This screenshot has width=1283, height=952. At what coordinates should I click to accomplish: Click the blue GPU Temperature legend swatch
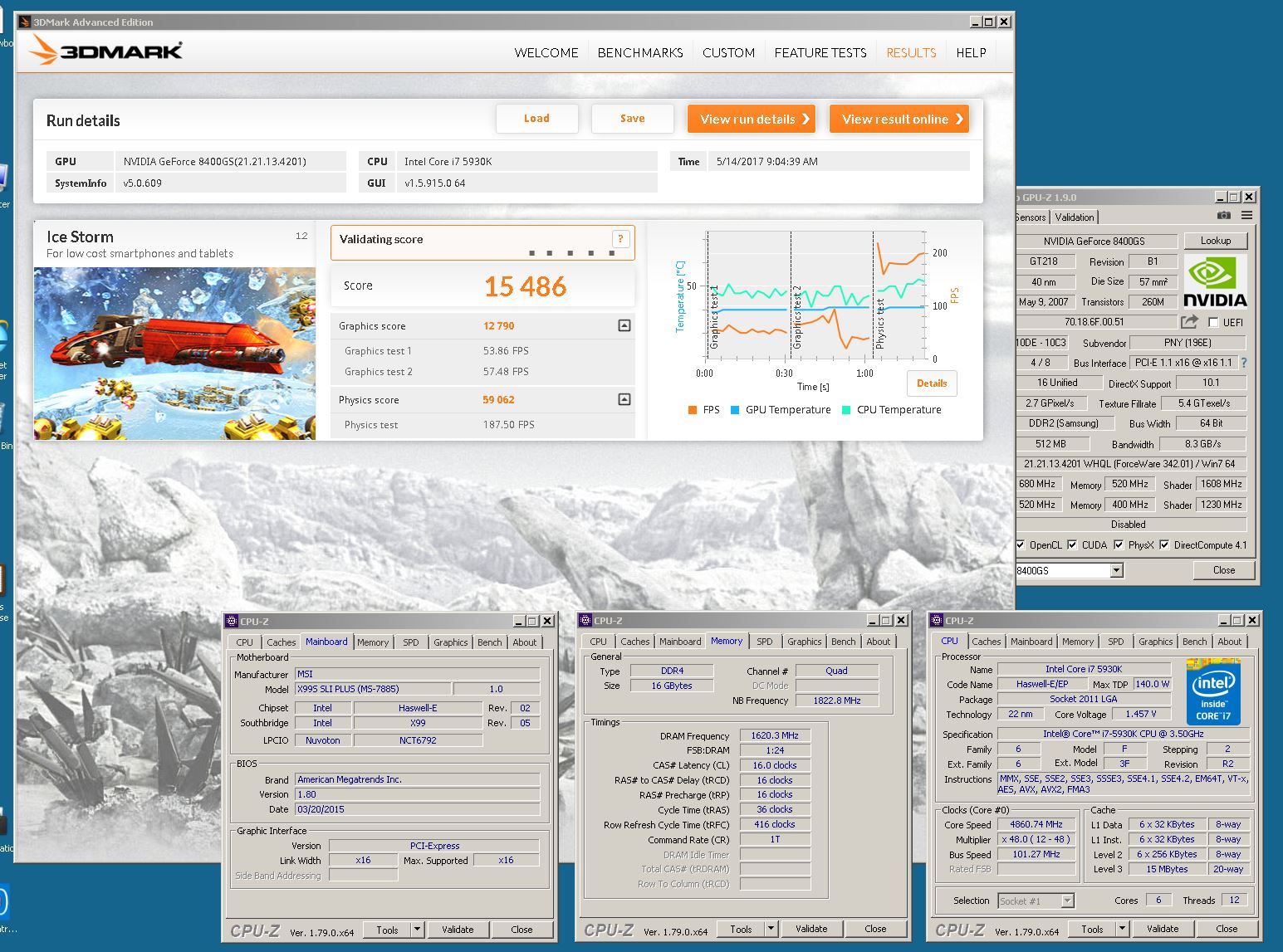tap(735, 410)
